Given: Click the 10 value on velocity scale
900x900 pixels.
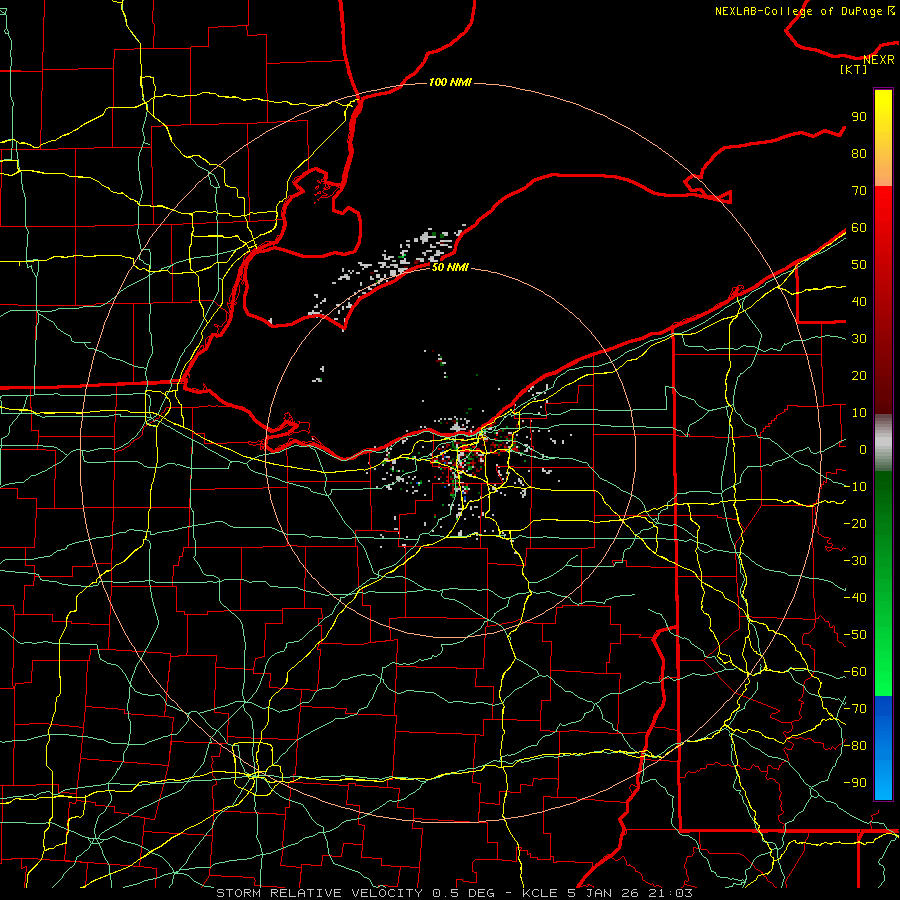Looking at the screenshot, I should click(859, 413).
